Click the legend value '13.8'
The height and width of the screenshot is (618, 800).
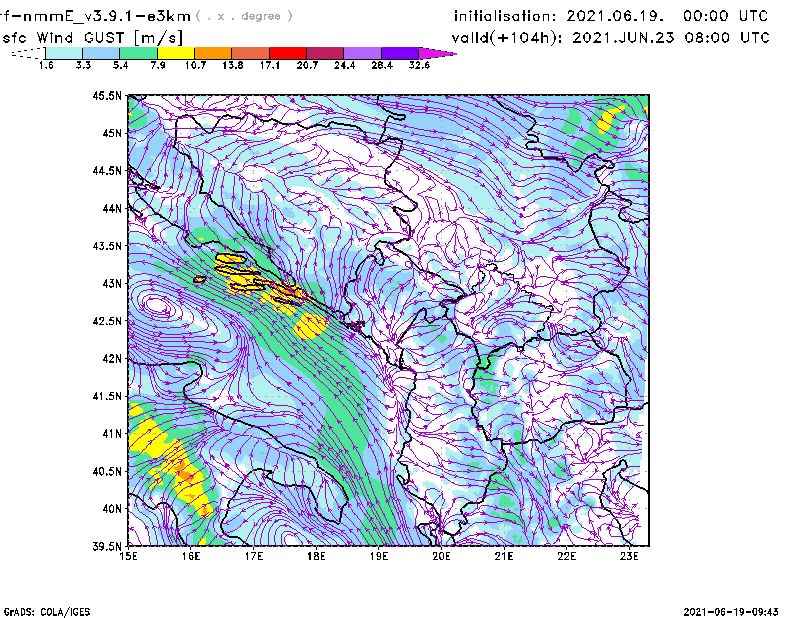[232, 65]
